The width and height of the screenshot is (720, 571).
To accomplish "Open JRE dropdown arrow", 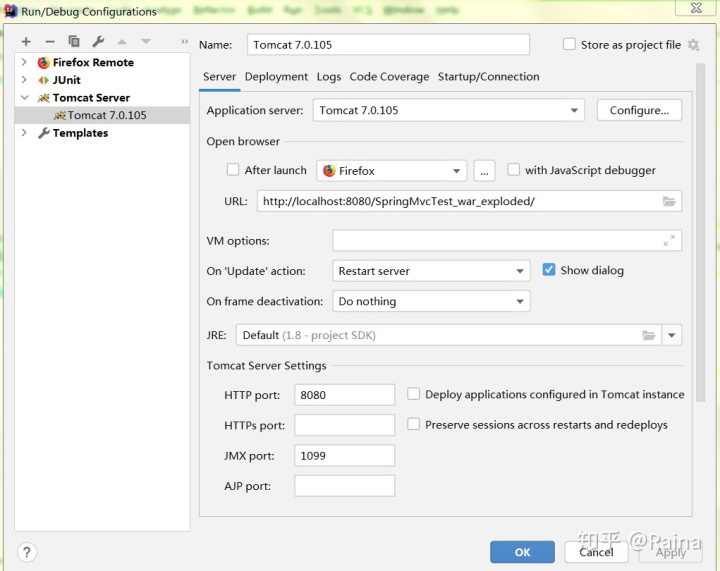I will point(672,335).
